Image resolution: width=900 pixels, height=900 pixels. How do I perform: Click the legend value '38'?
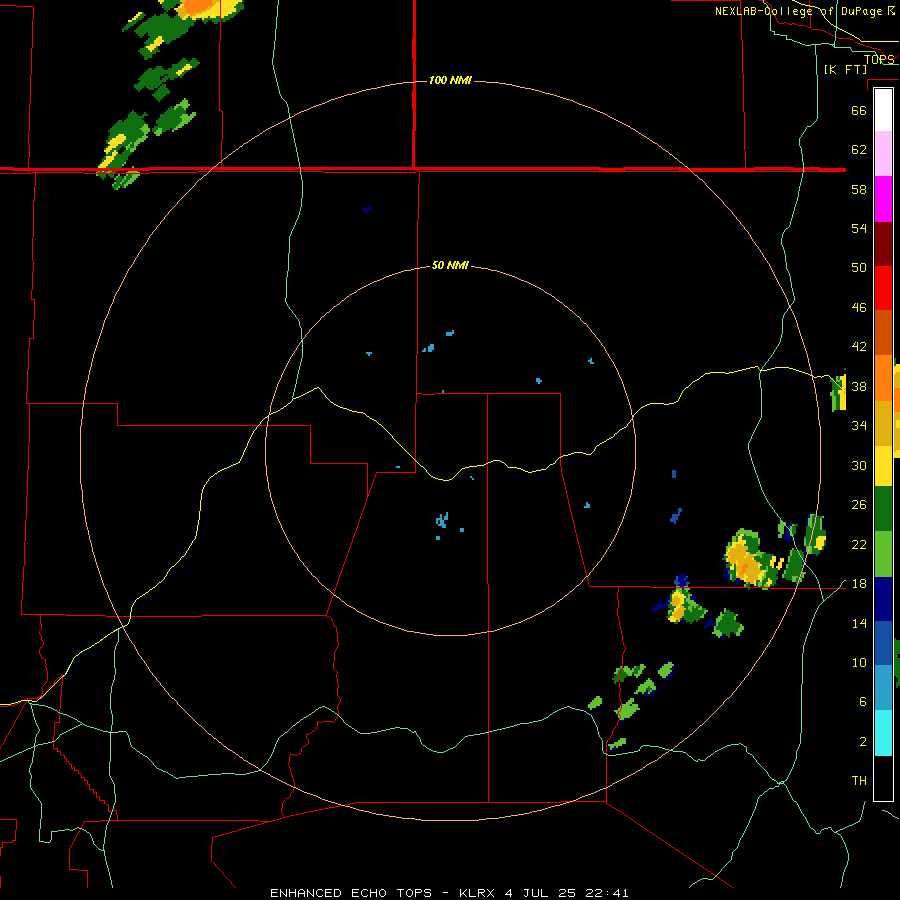[x=859, y=386]
